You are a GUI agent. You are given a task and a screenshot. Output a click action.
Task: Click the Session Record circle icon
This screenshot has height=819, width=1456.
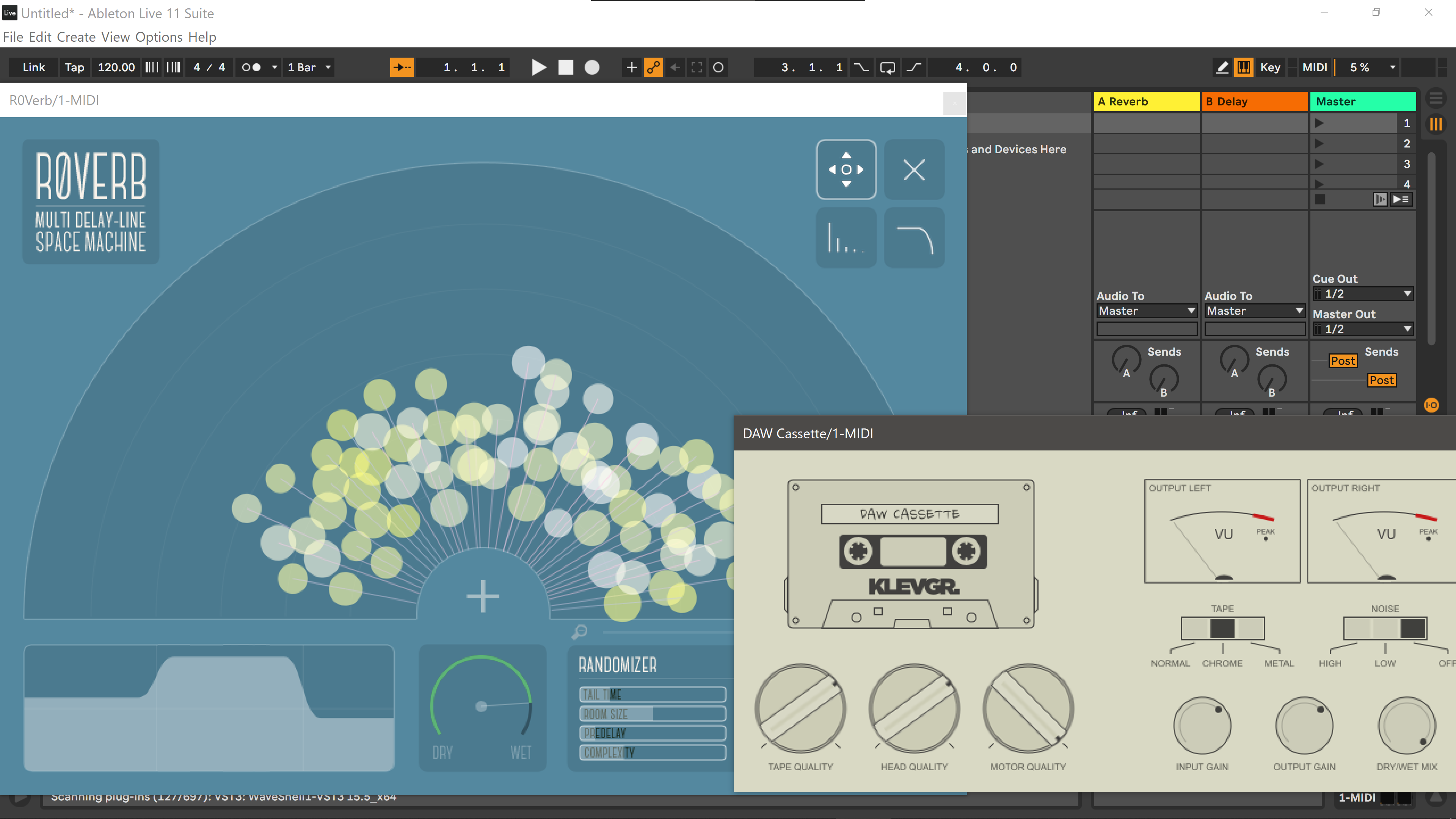pos(719,67)
